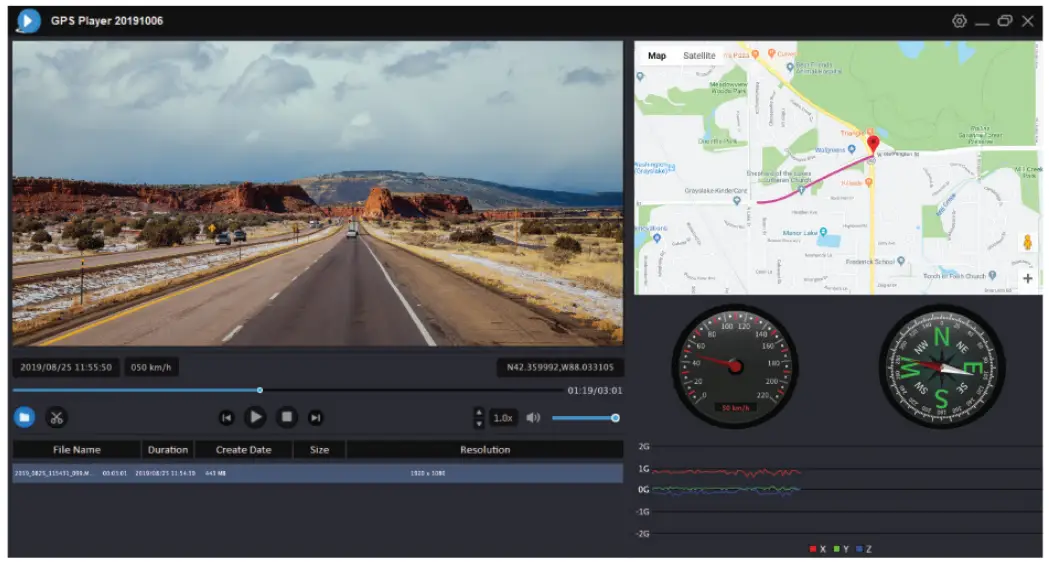Skip to previous video file
The height and width of the screenshot is (565, 1049).
pos(227,418)
